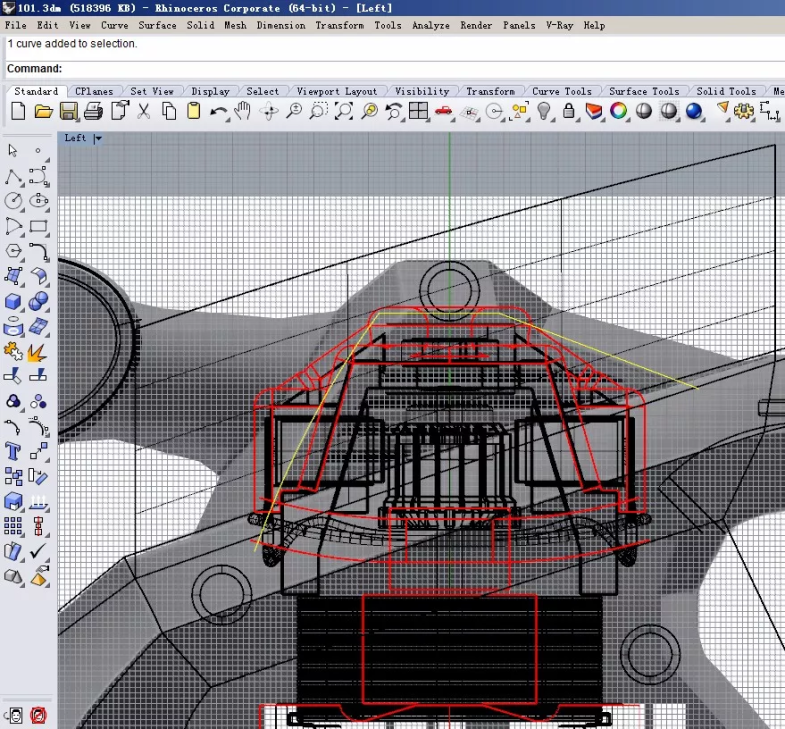This screenshot has height=729, width=785.
Task: Choose the Zoom Extents icon
Action: pos(343,111)
